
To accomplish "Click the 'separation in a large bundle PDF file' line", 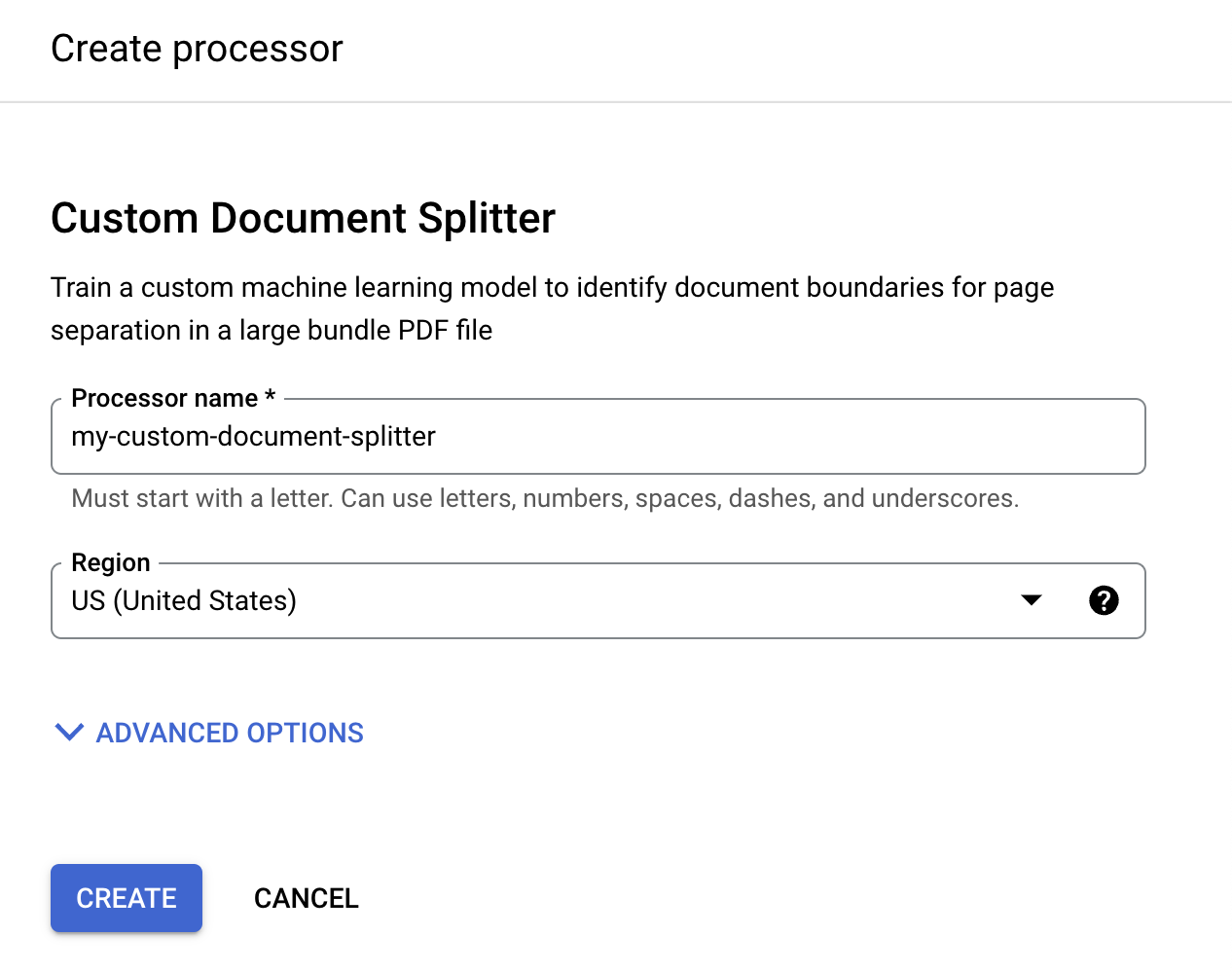I will click(x=272, y=331).
